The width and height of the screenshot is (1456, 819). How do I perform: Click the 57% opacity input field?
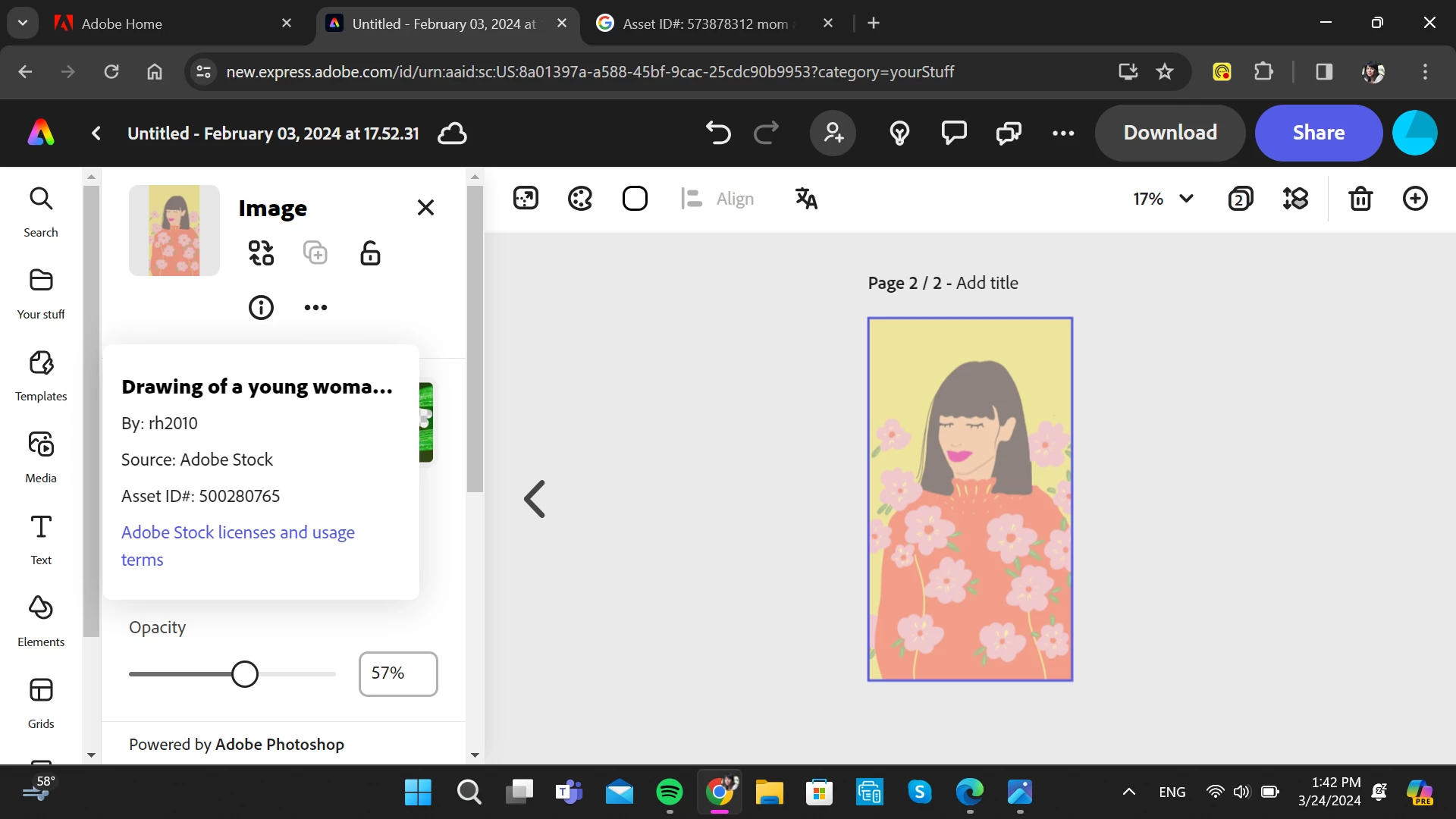(x=397, y=674)
